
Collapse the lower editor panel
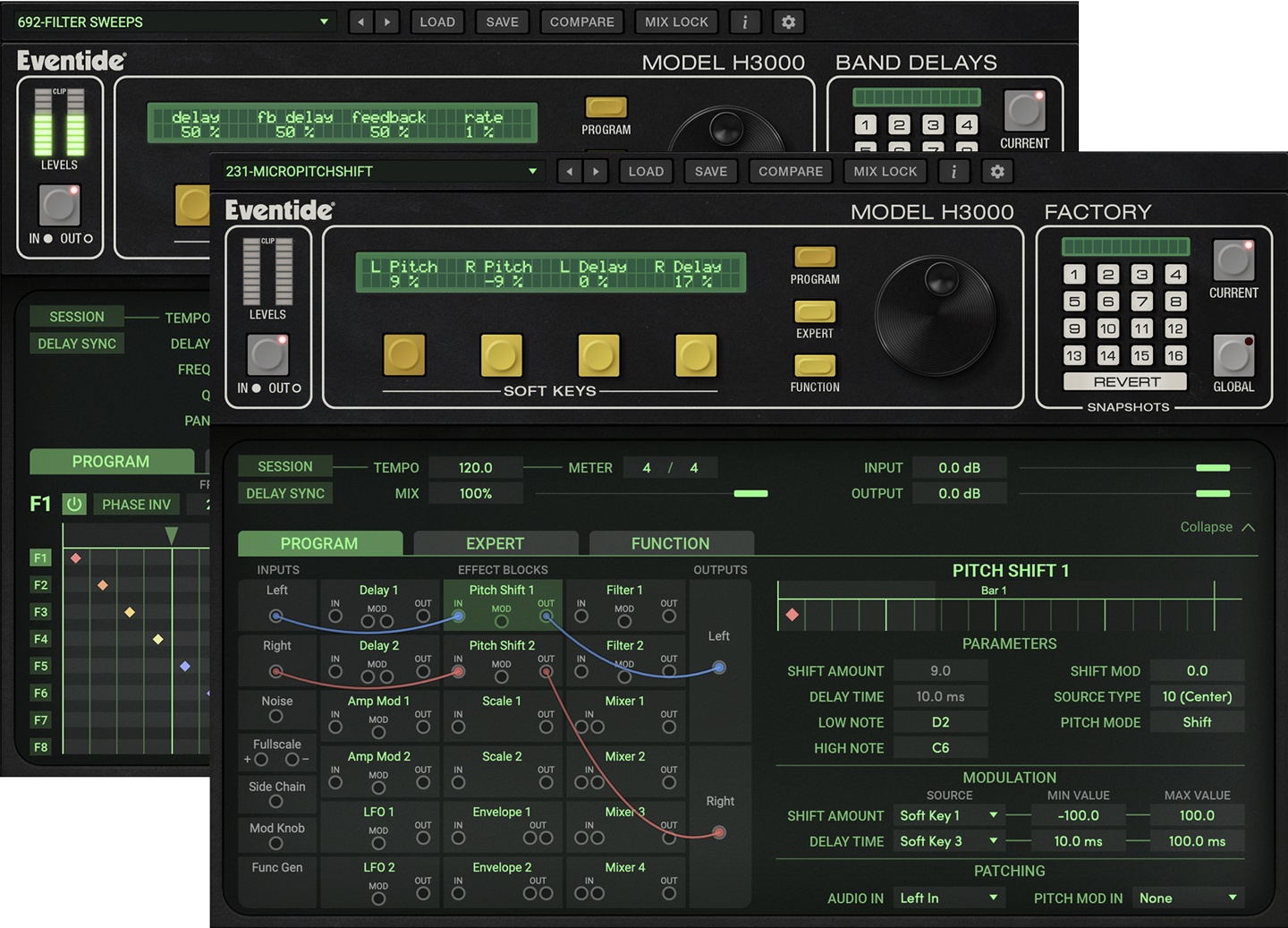[1217, 527]
